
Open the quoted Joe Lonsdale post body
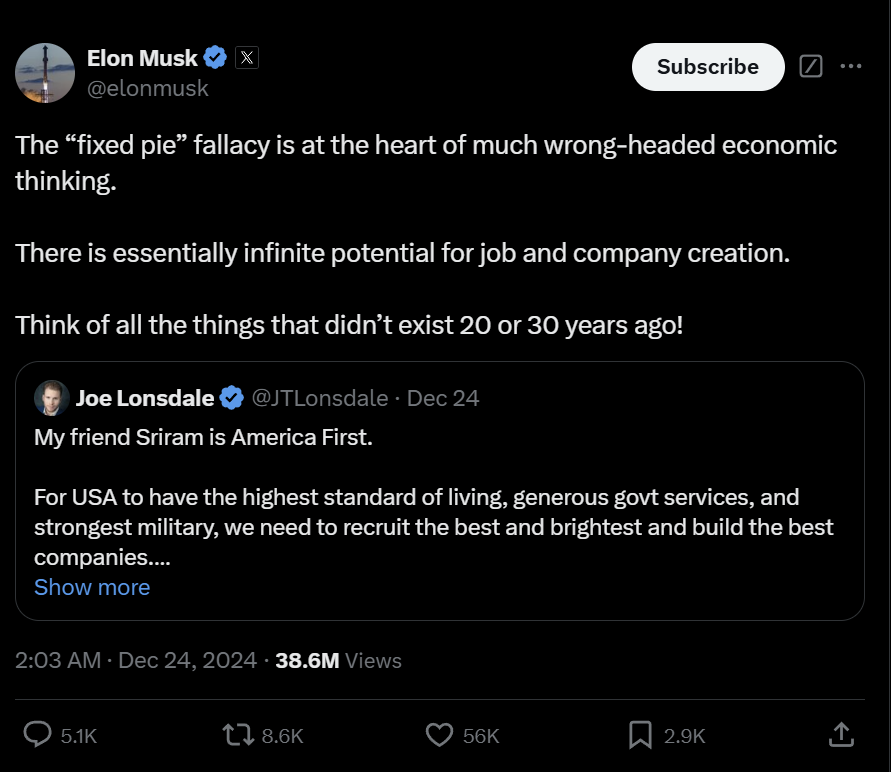point(434,497)
